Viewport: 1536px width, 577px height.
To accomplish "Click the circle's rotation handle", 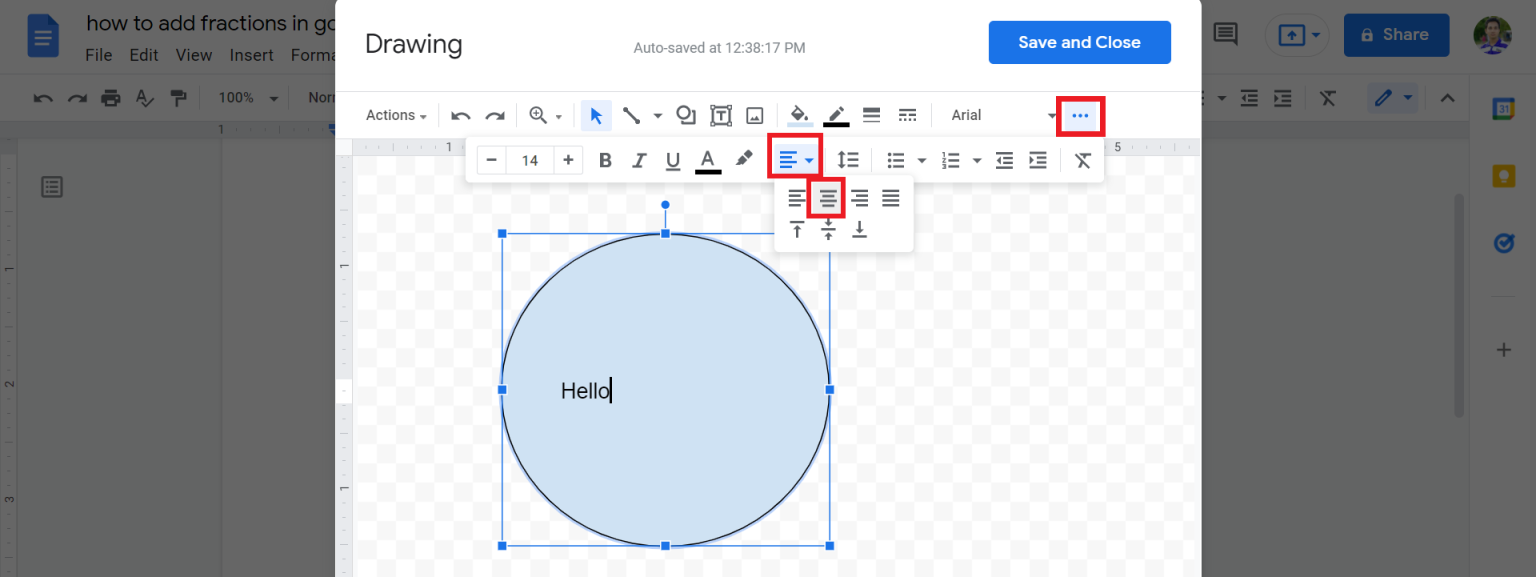I will (x=665, y=205).
